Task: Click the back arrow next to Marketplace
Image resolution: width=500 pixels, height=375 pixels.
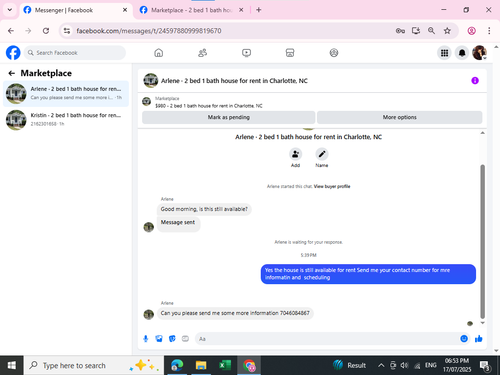Action: [x=12, y=73]
